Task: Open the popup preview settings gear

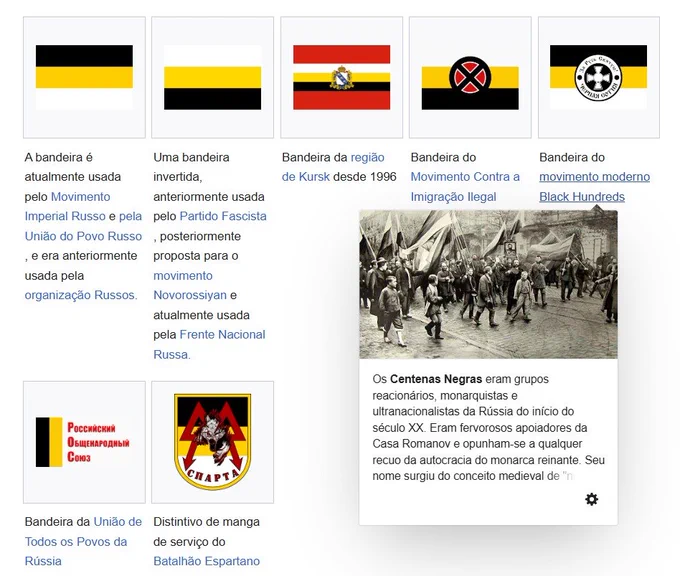Action: [x=591, y=499]
